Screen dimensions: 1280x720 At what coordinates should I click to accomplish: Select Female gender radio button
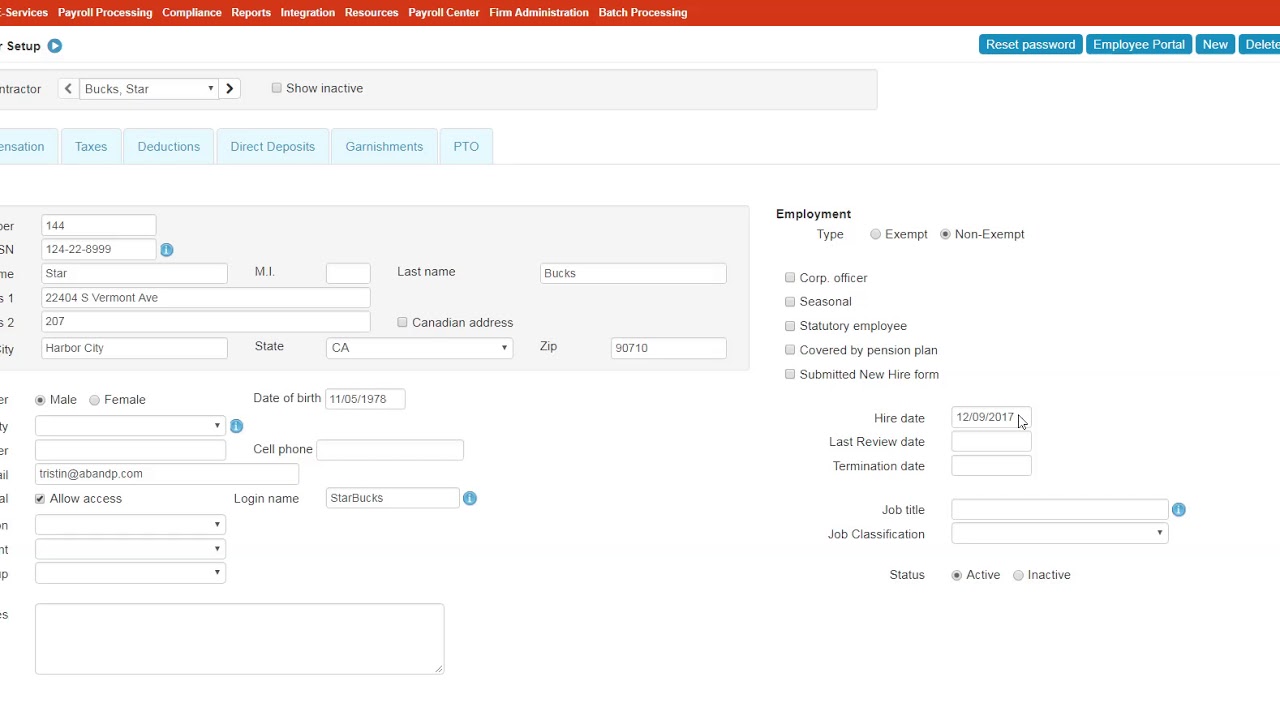95,400
